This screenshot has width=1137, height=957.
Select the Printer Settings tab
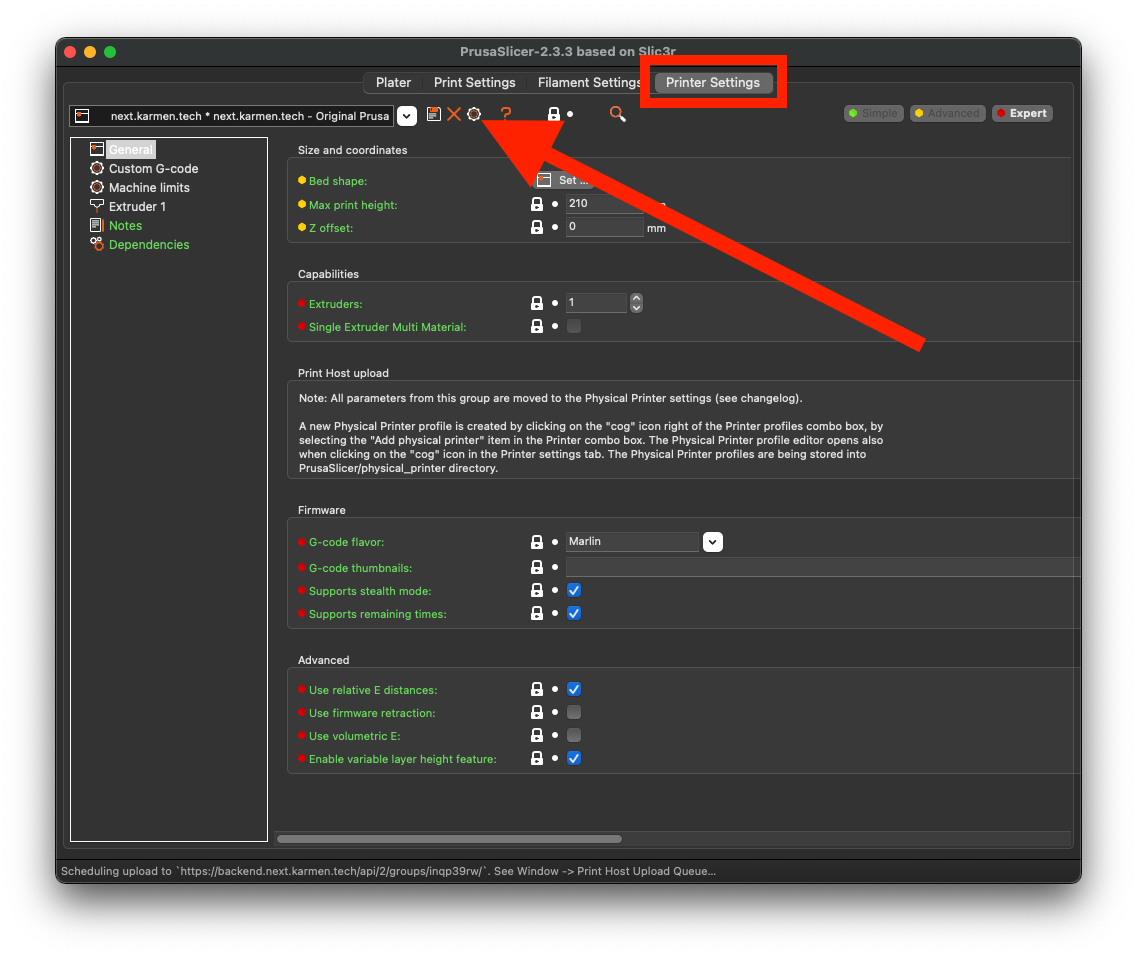(713, 83)
